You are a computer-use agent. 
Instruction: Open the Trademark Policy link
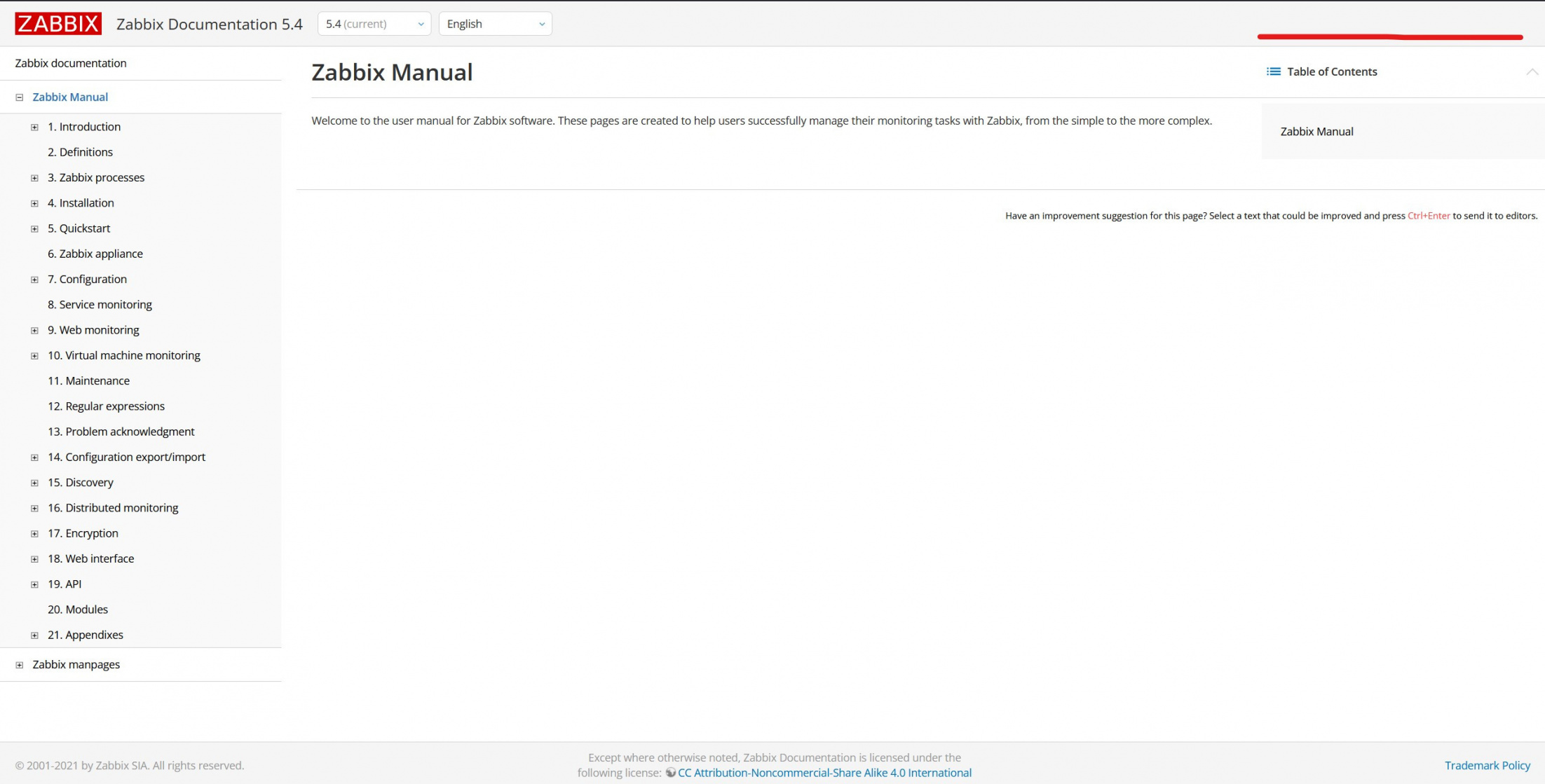(1487, 765)
